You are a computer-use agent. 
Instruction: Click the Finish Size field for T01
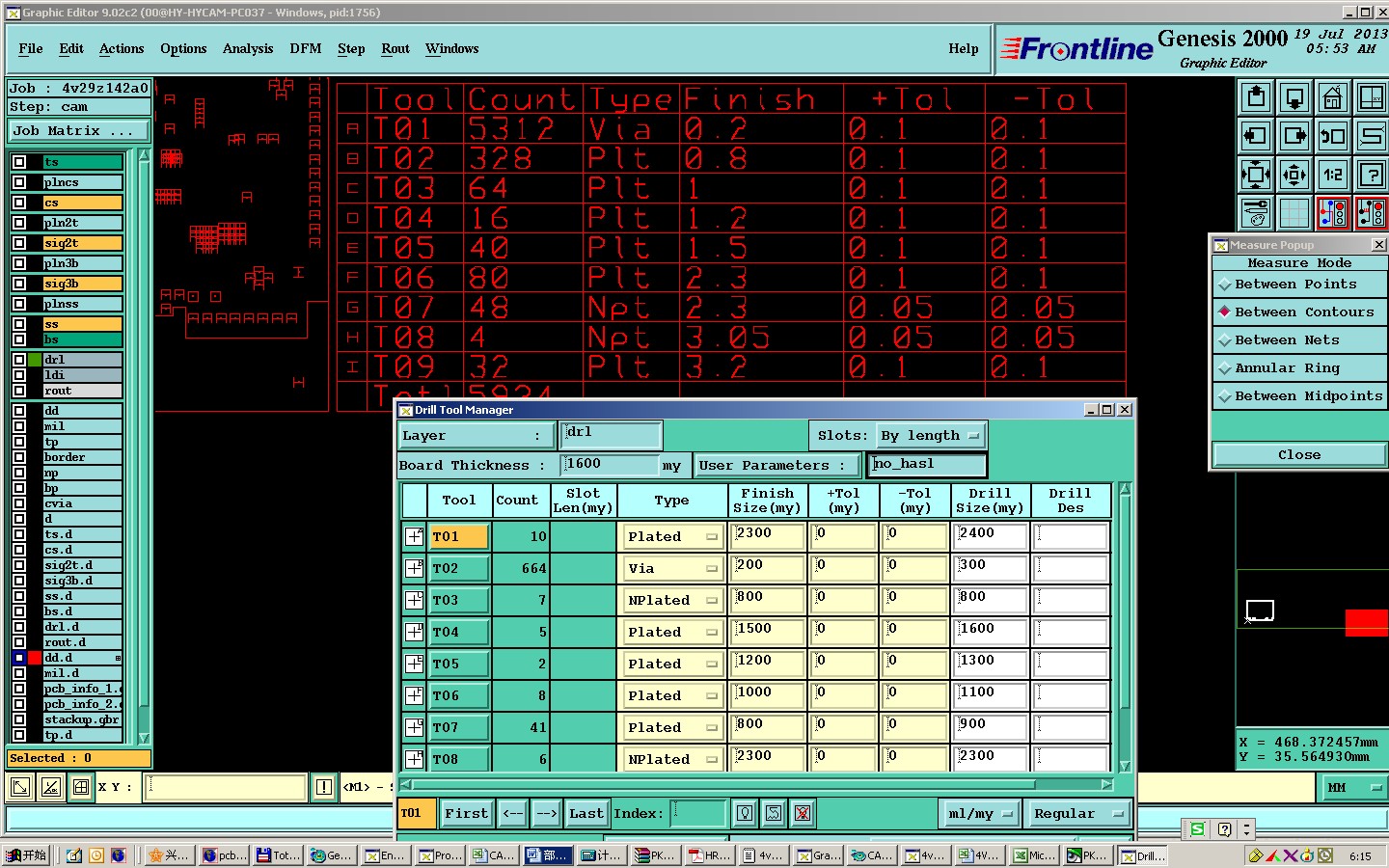click(x=767, y=536)
